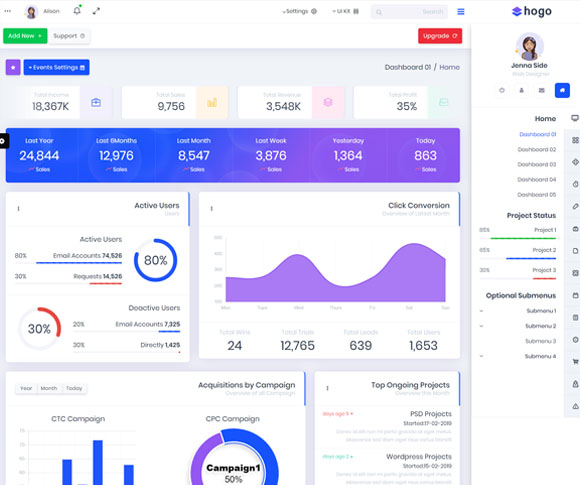
Task: Click the mail icon under Jenna Side
Action: [542, 90]
